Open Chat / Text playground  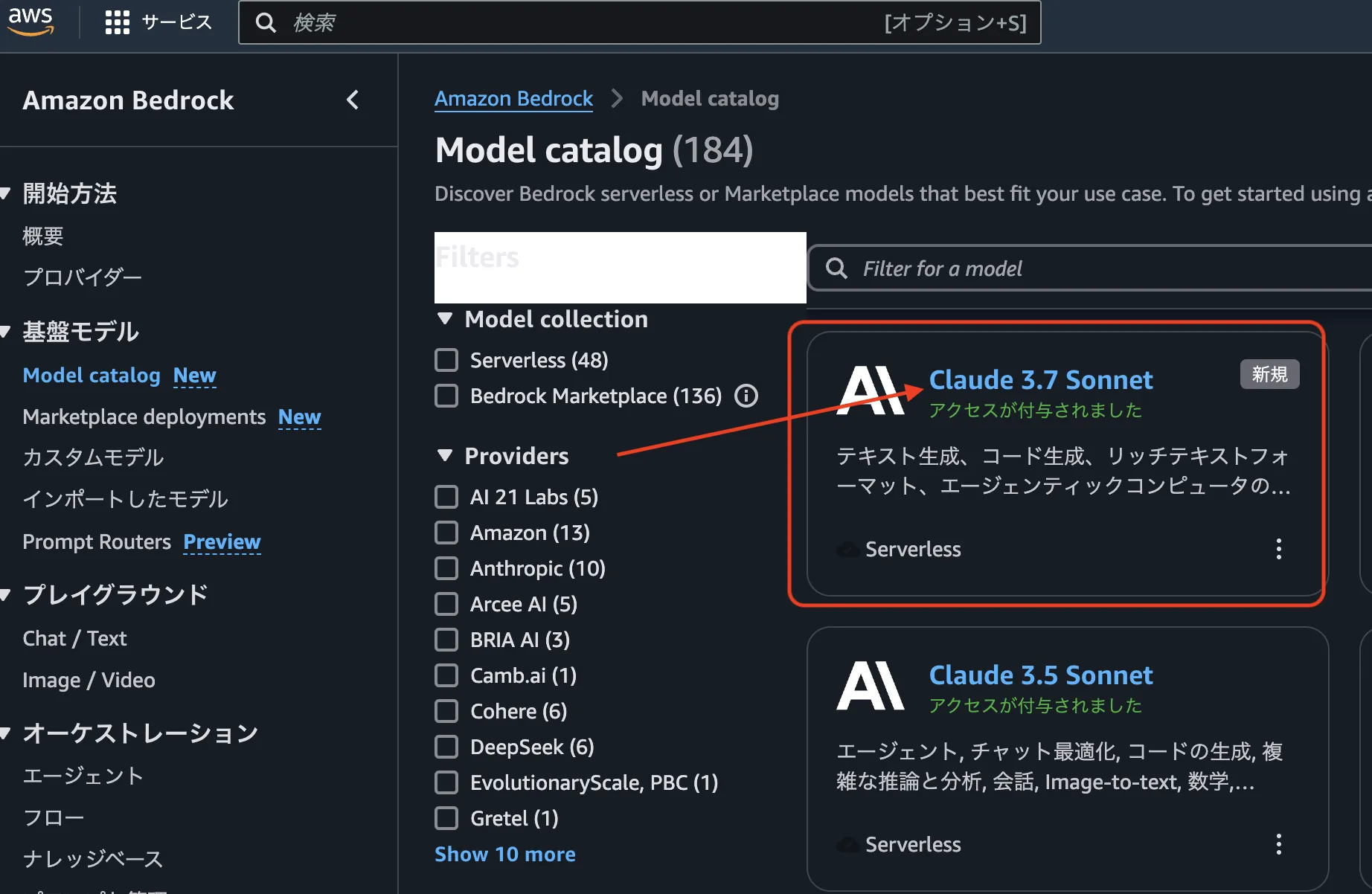[74, 638]
